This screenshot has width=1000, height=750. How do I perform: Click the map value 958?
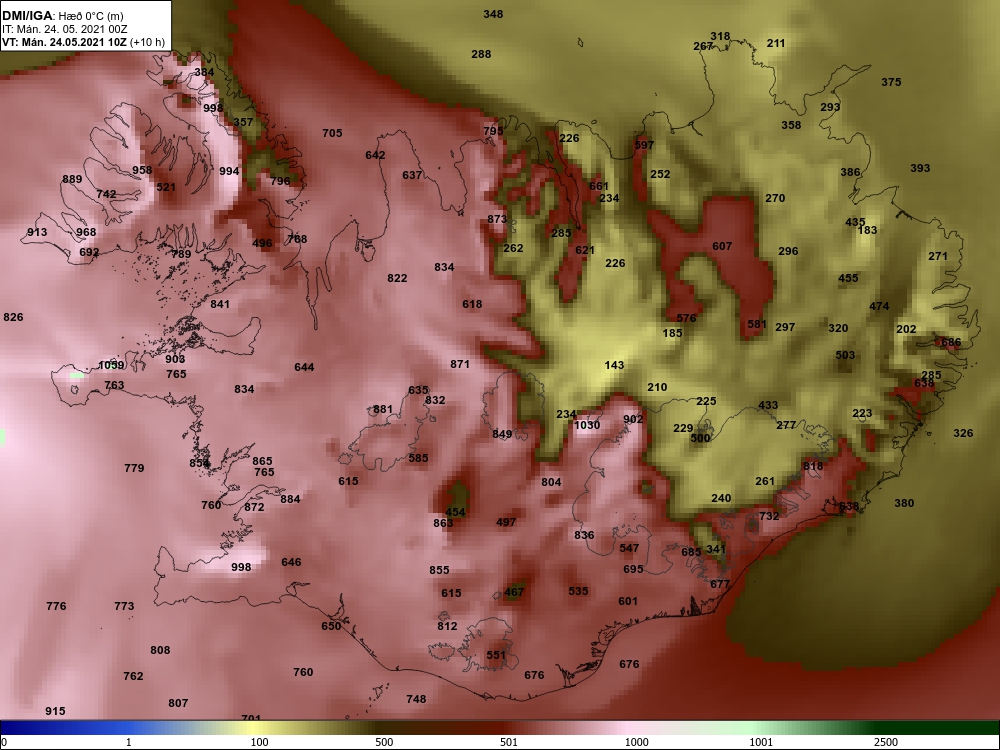tap(142, 170)
